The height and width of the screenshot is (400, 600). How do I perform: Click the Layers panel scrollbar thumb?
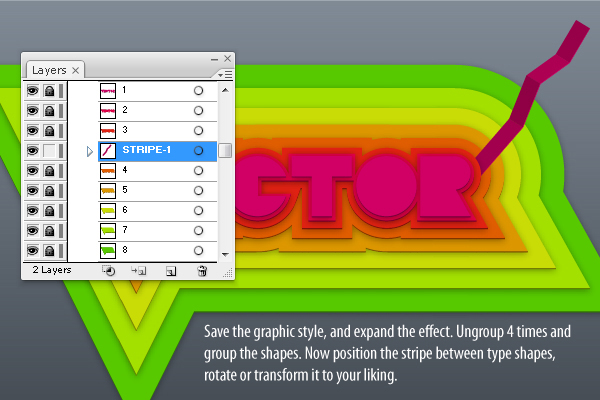[225, 150]
